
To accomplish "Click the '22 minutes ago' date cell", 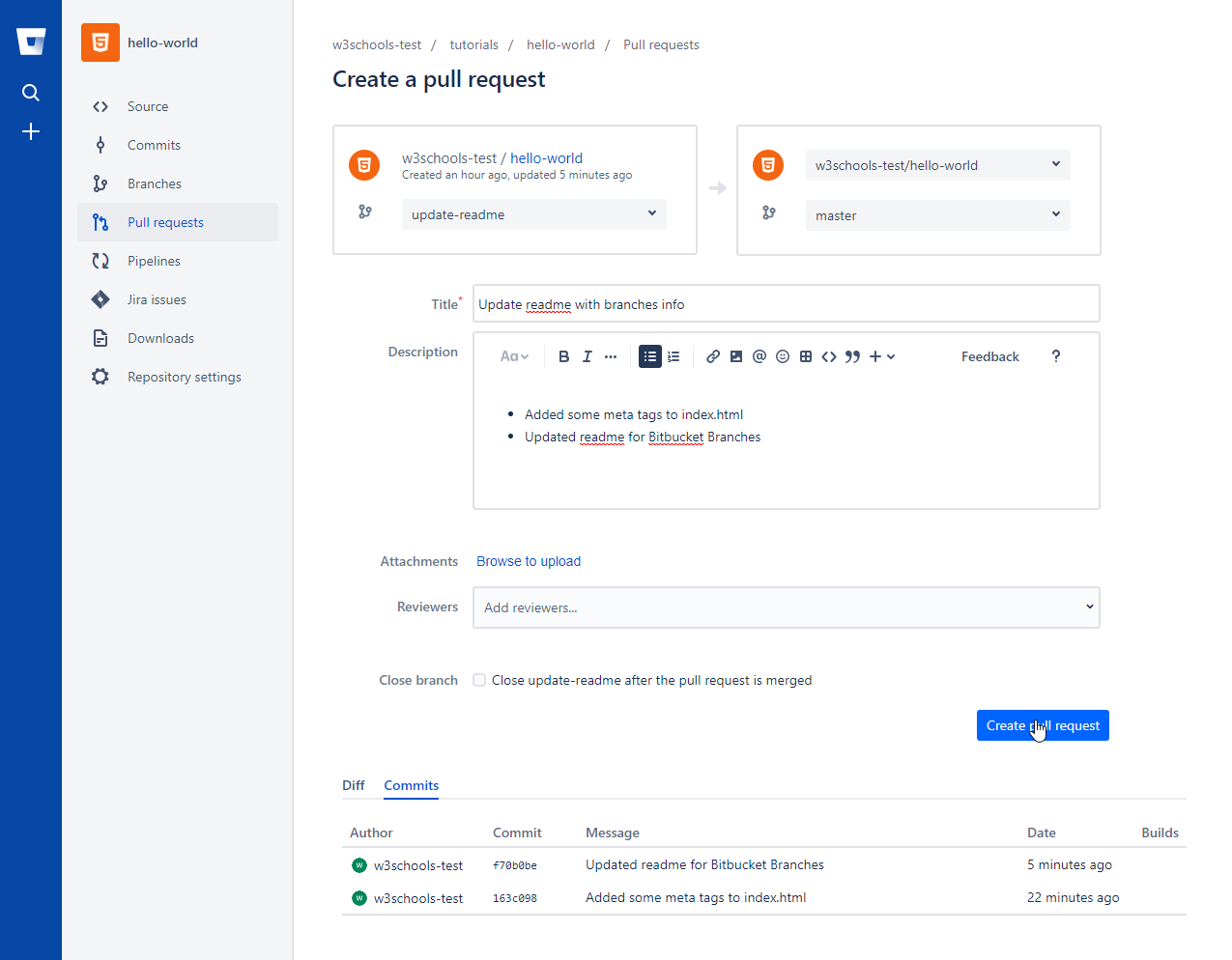I will pos(1074,897).
